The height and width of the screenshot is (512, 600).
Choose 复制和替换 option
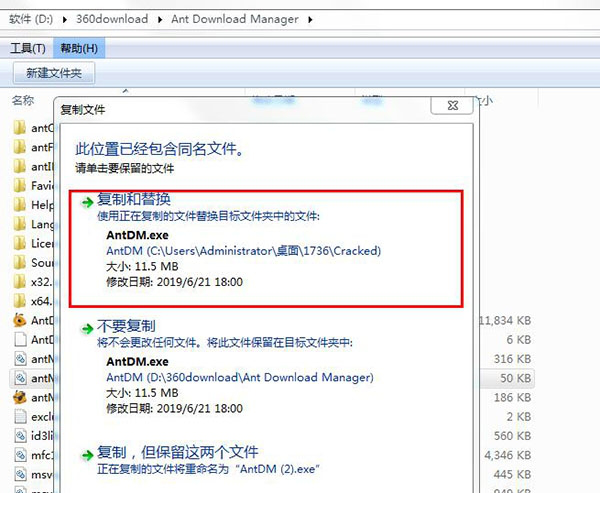point(266,249)
